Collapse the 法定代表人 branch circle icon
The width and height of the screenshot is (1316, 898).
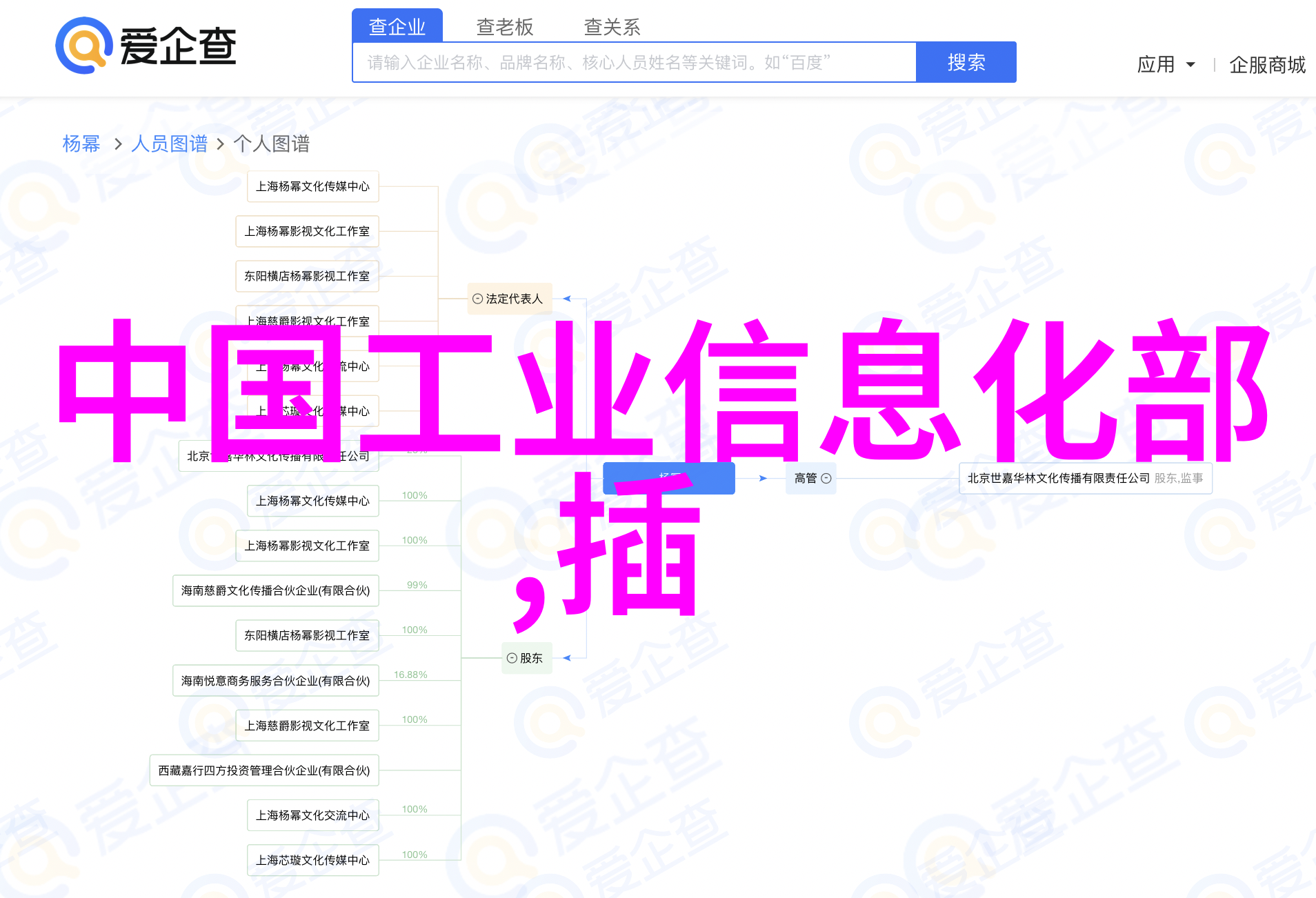[x=477, y=299]
